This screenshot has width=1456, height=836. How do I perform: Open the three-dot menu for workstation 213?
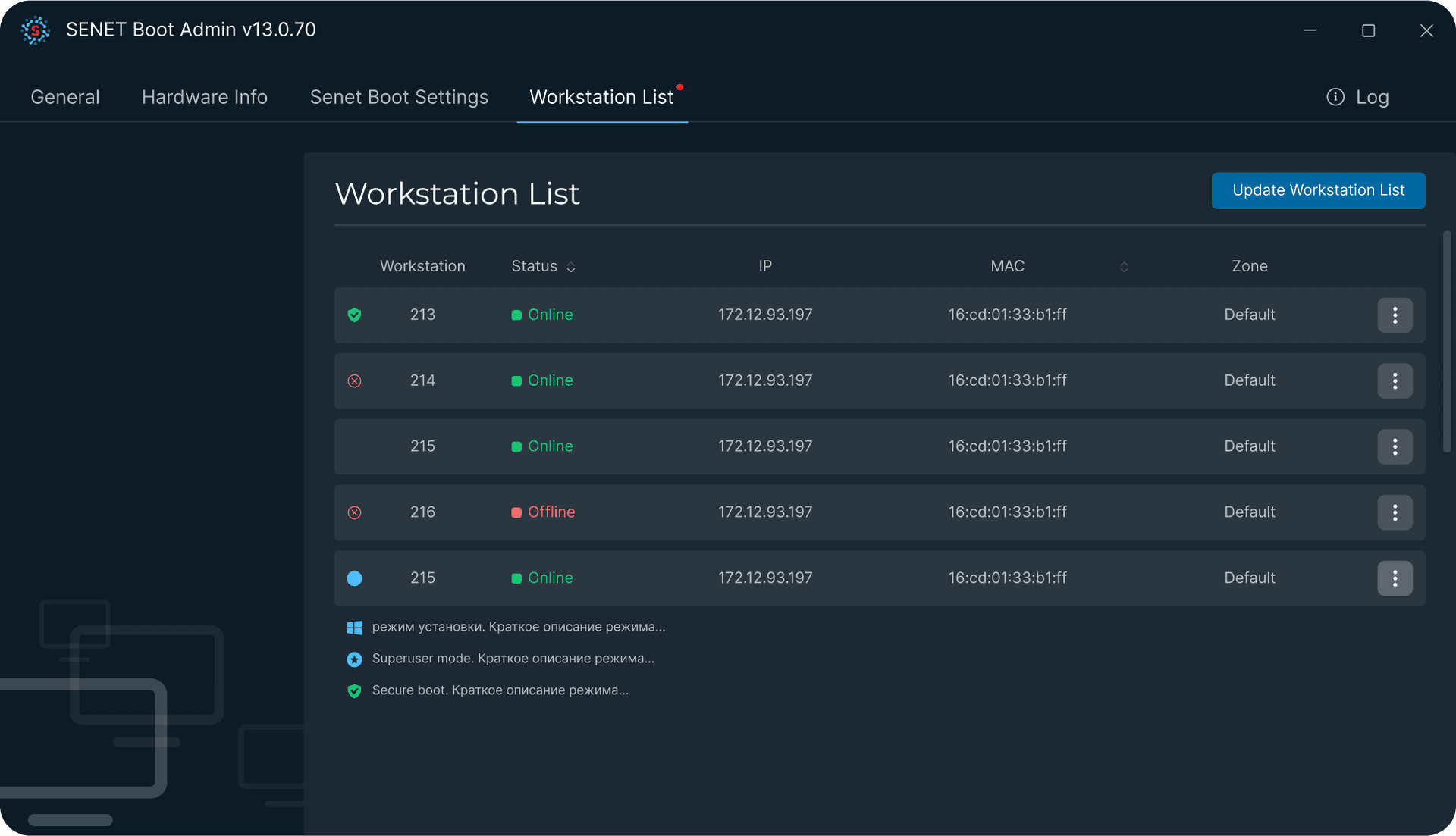[1395, 315]
